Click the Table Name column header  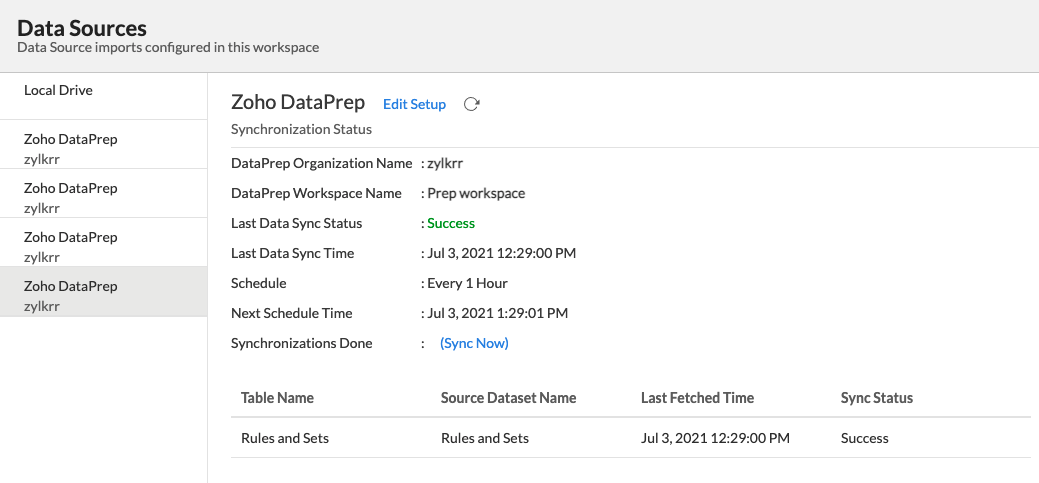tap(277, 397)
